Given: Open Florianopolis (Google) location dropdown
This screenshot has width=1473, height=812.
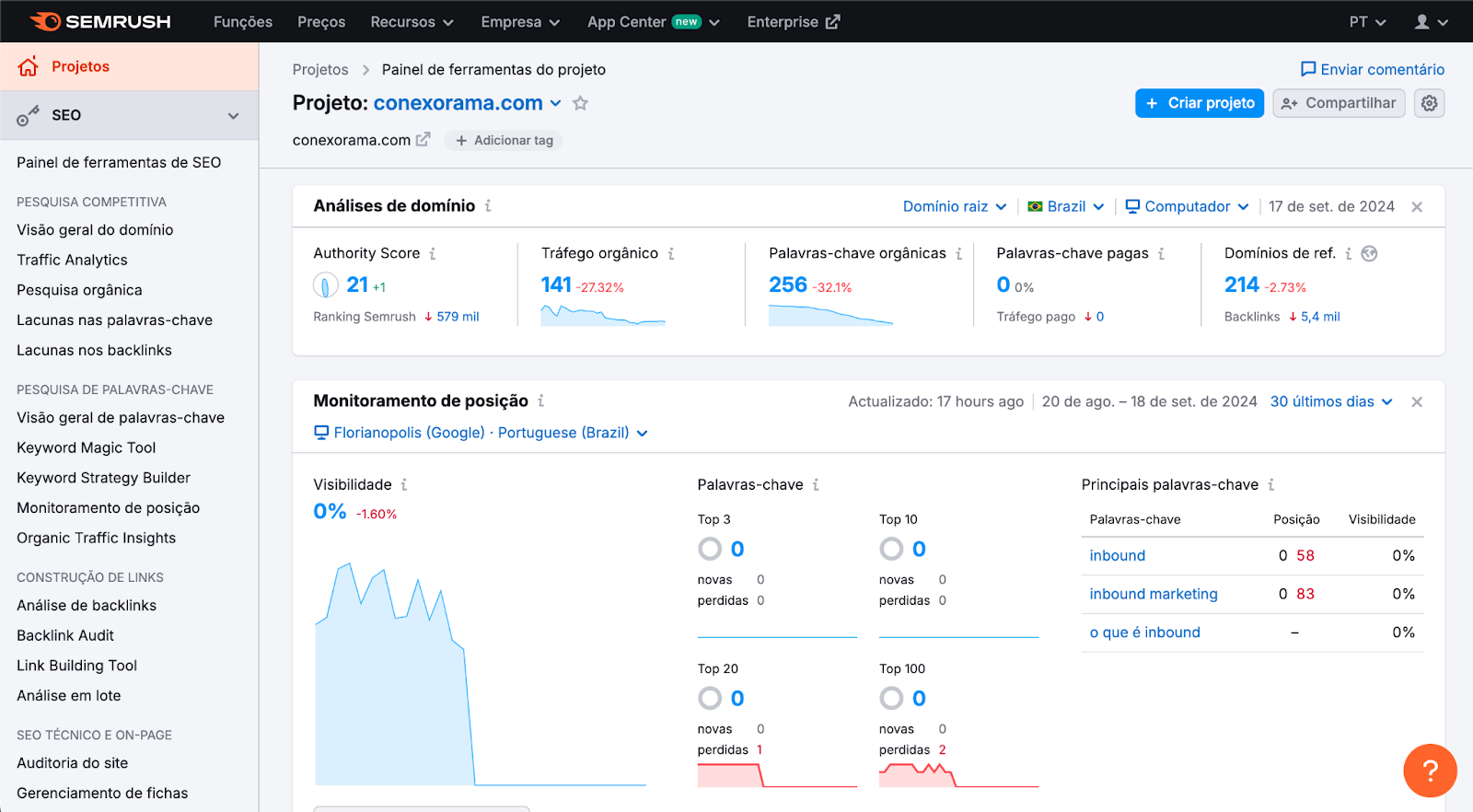Looking at the screenshot, I should [x=481, y=433].
